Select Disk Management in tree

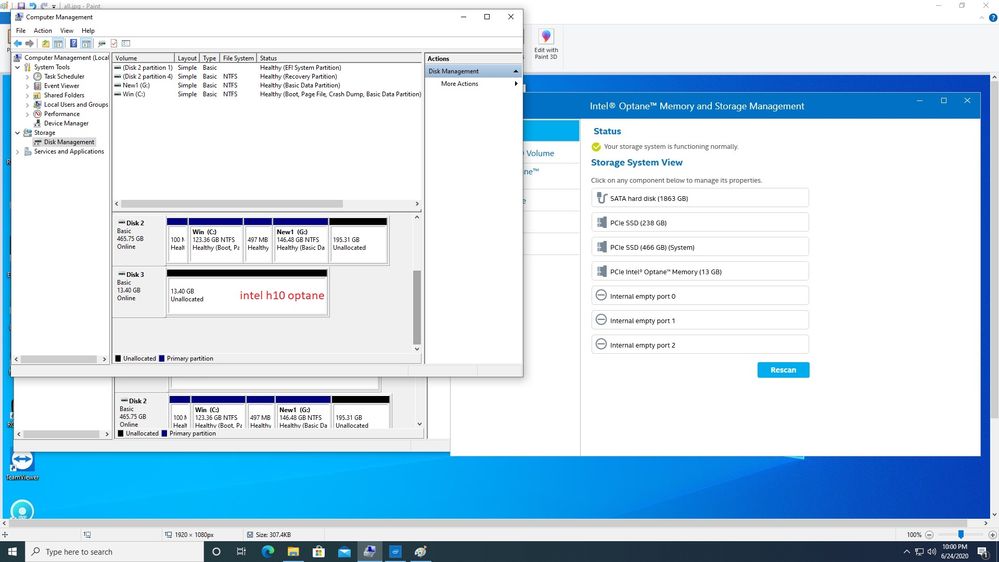(69, 142)
